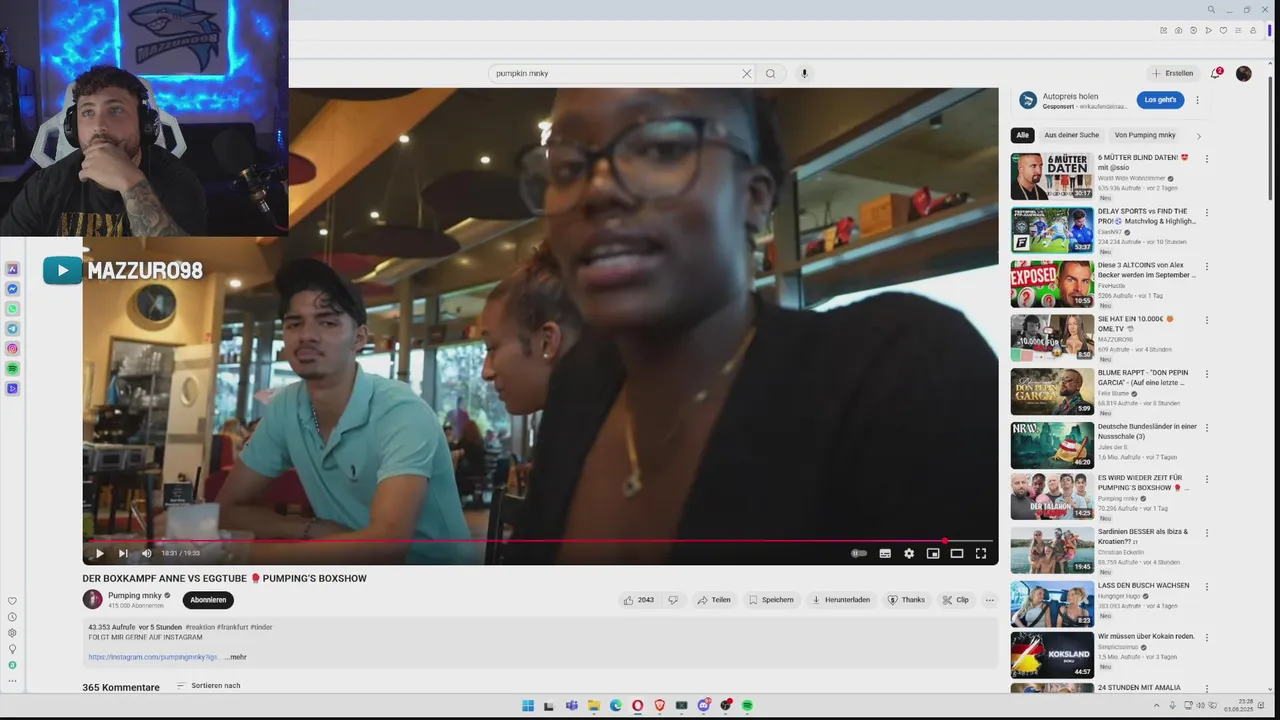This screenshot has width=1280, height=720.
Task: Open options for 6 Mütter Blind Daten
Action: tap(1207, 159)
